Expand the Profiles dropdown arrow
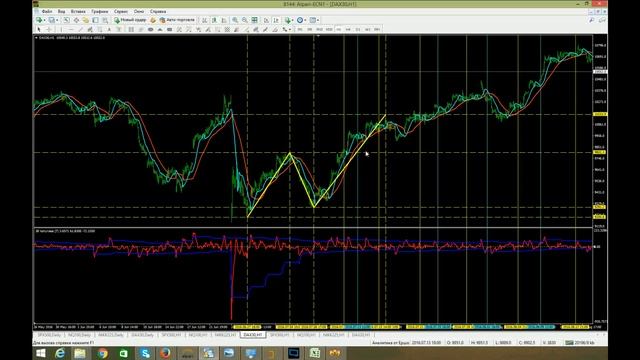Image resolution: width=640 pixels, height=360 pixels. pyautogui.click(x=57, y=20)
